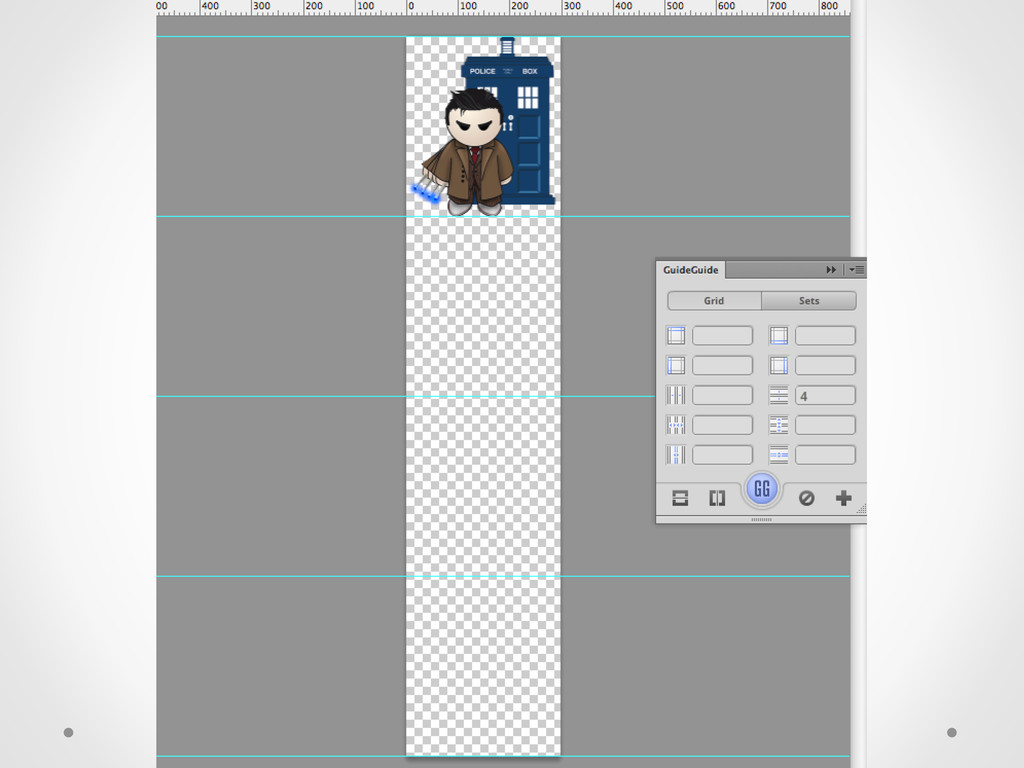Click the column width icon
The image size is (1024, 768).
pos(676,425)
